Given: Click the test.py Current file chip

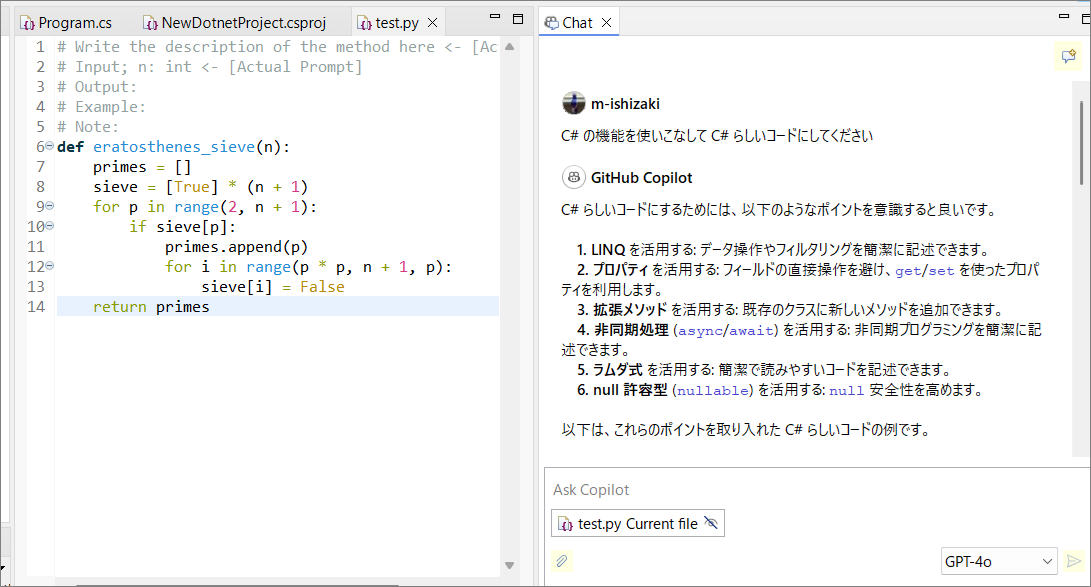Looking at the screenshot, I should tap(637, 524).
